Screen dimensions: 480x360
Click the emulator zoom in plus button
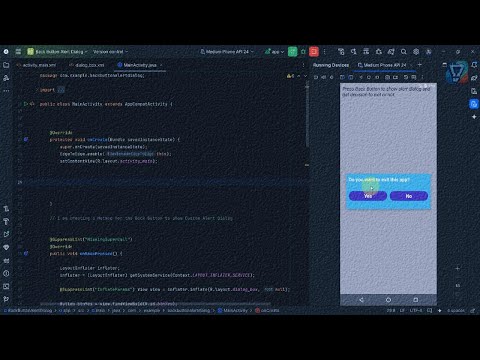coord(457,268)
